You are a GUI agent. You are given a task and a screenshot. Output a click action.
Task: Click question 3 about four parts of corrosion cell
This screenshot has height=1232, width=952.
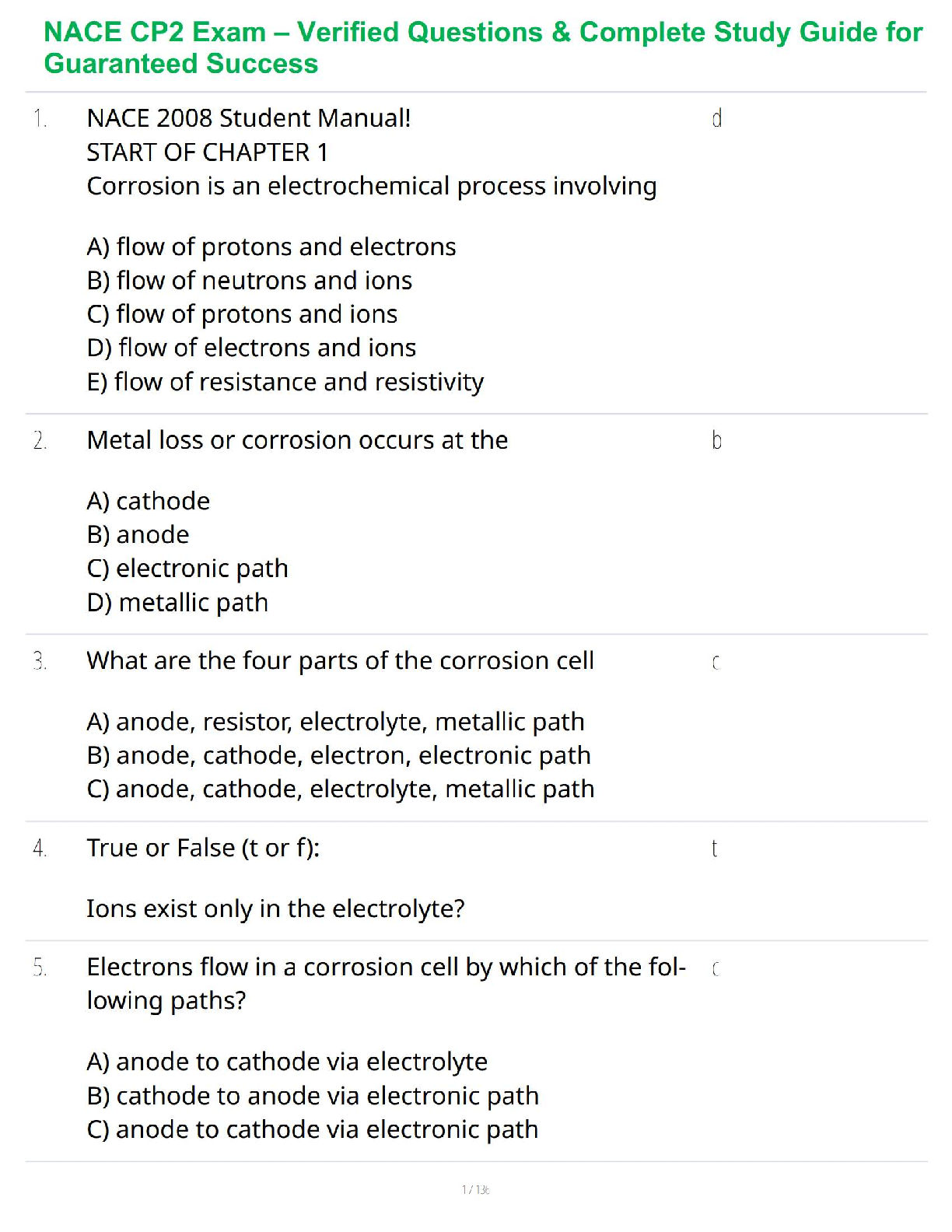tap(340, 661)
